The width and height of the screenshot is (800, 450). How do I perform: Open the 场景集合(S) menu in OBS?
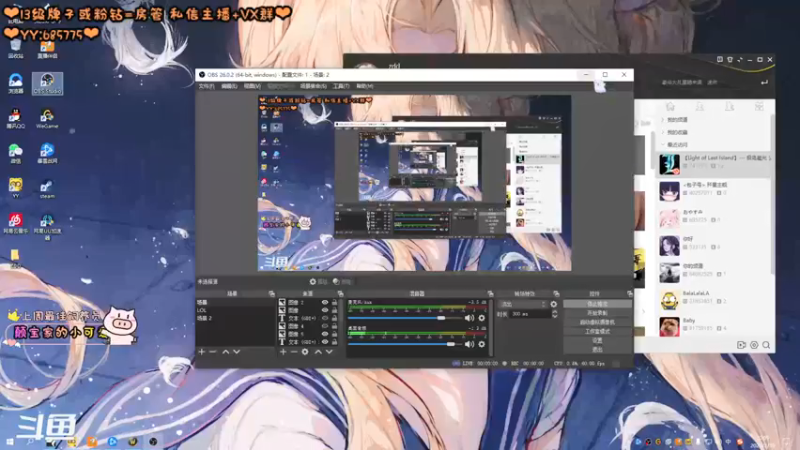(x=313, y=86)
